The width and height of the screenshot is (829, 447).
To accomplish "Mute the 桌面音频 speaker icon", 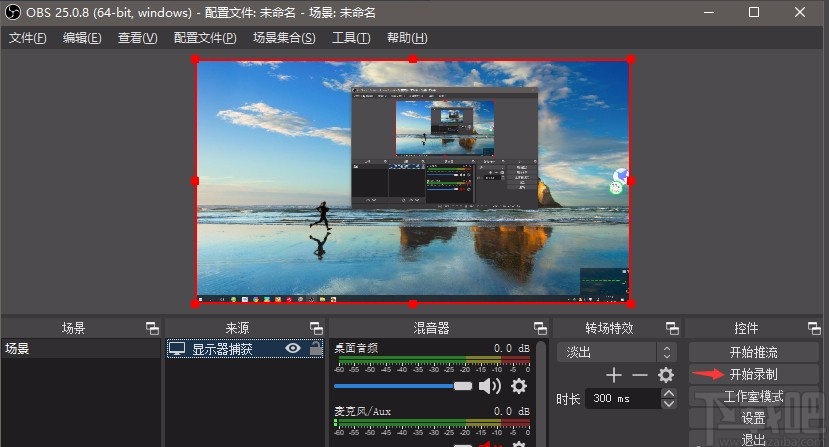I will tap(490, 386).
